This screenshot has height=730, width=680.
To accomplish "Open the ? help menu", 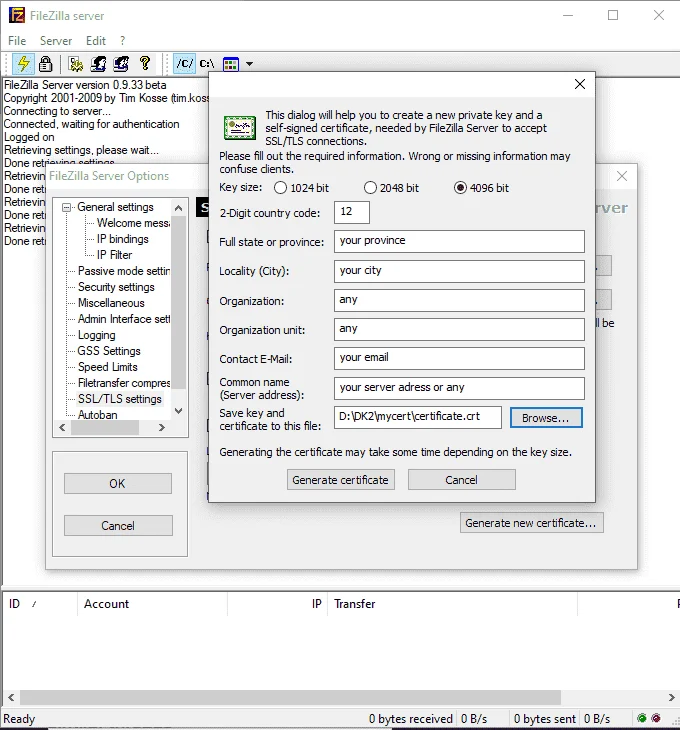I will 122,41.
